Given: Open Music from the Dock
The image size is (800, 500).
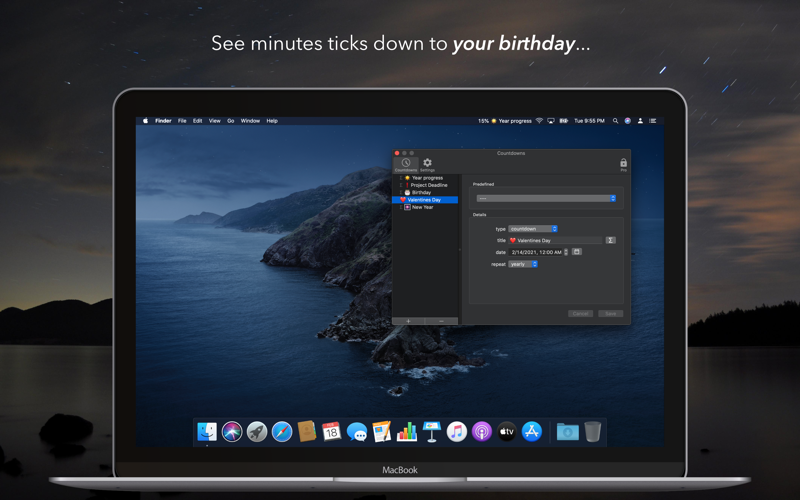Looking at the screenshot, I should point(457,432).
